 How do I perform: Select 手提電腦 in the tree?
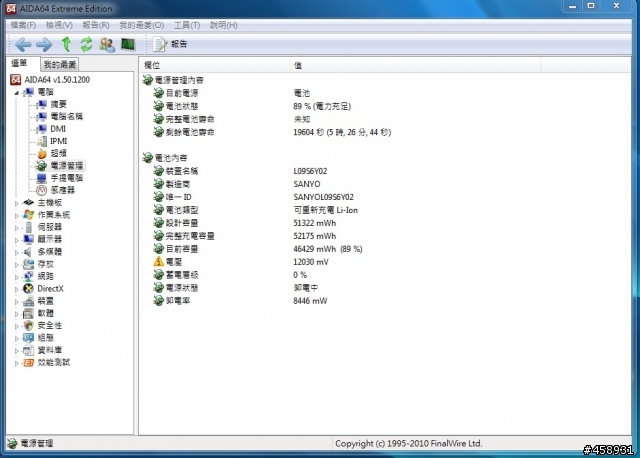point(67,178)
